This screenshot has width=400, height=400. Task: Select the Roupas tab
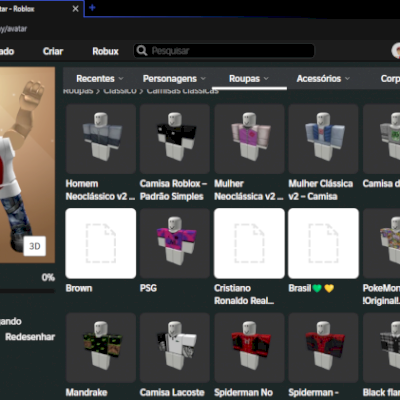249,79
